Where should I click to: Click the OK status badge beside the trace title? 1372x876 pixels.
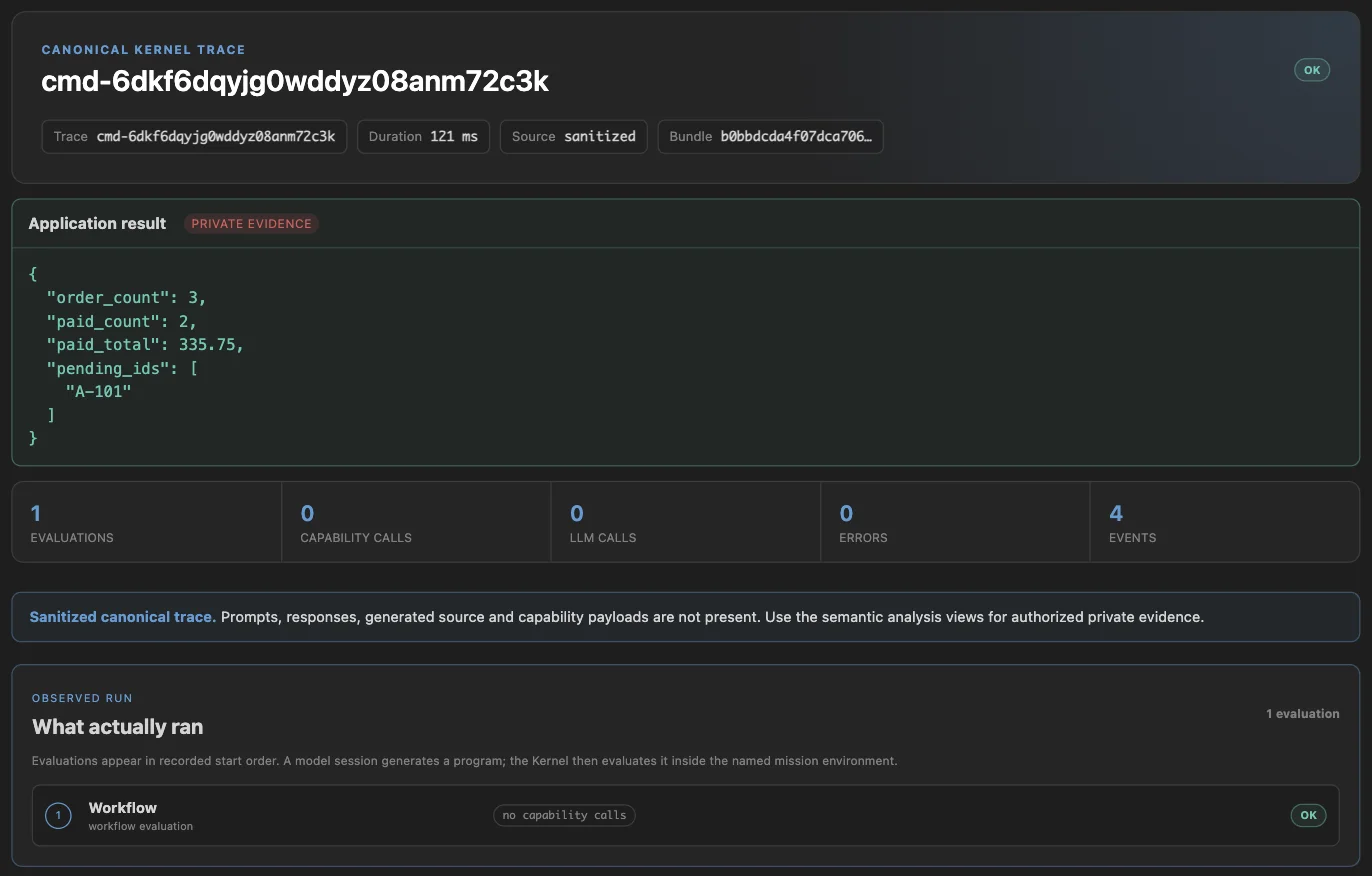coord(1312,70)
